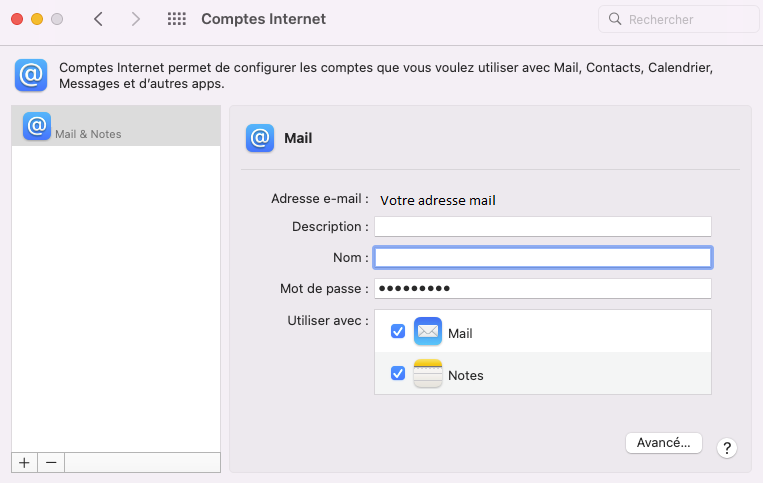
Task: Uncheck the Mail checkbox
Action: (x=398, y=331)
